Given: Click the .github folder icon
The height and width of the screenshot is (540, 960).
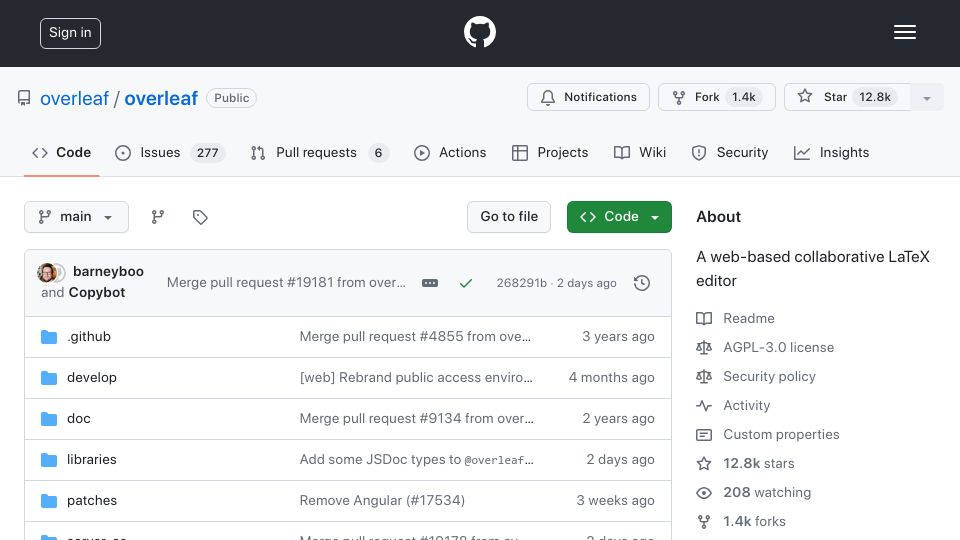Looking at the screenshot, I should click(x=49, y=337).
